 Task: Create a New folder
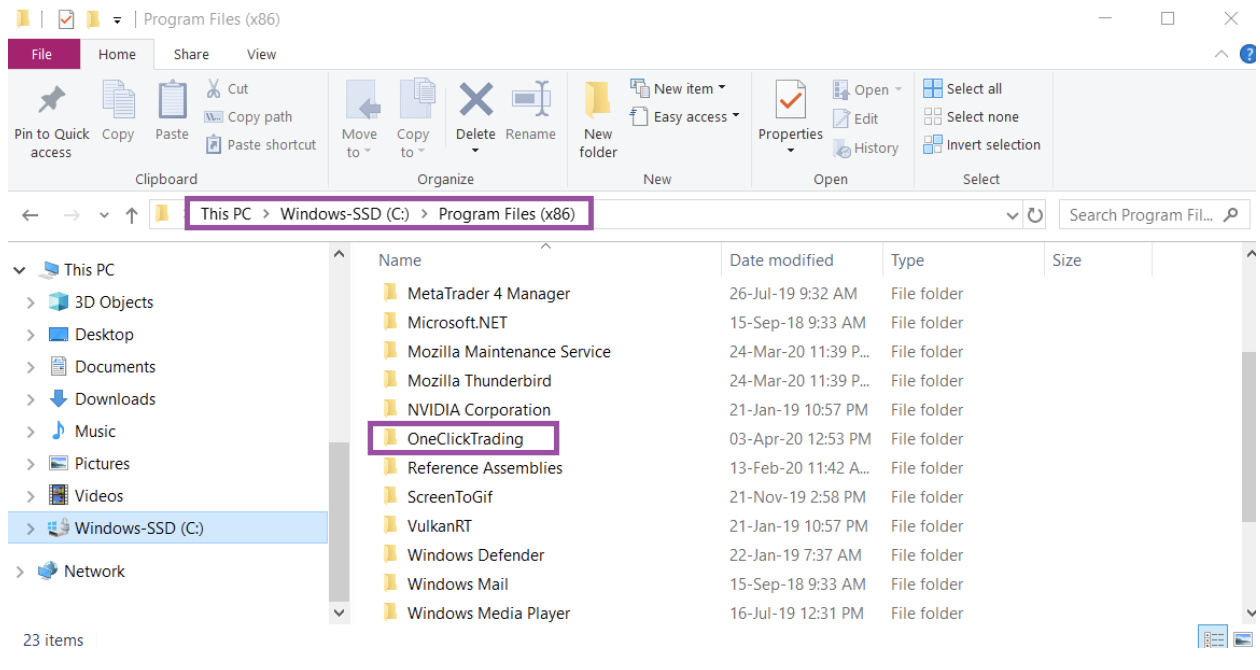pyautogui.click(x=598, y=120)
